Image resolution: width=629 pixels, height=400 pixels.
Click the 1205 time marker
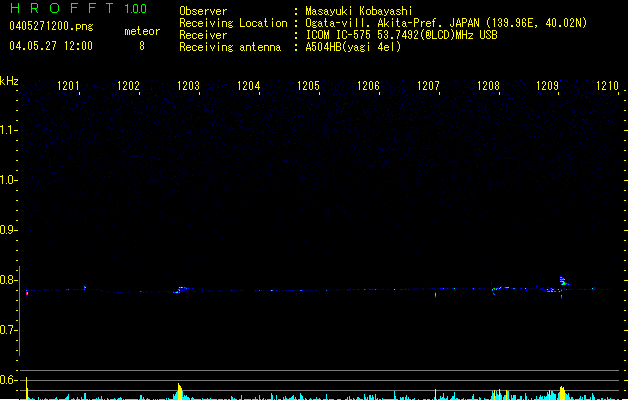pyautogui.click(x=308, y=86)
